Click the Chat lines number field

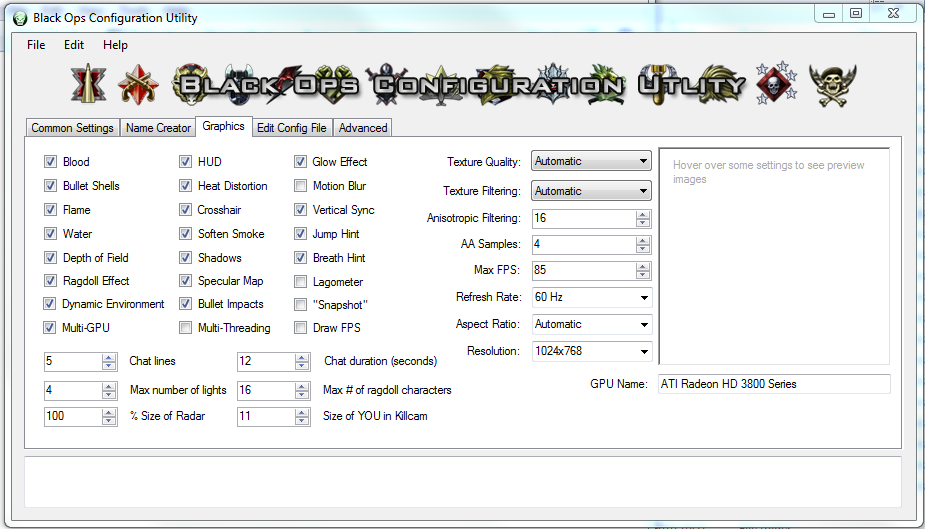[x=73, y=362]
